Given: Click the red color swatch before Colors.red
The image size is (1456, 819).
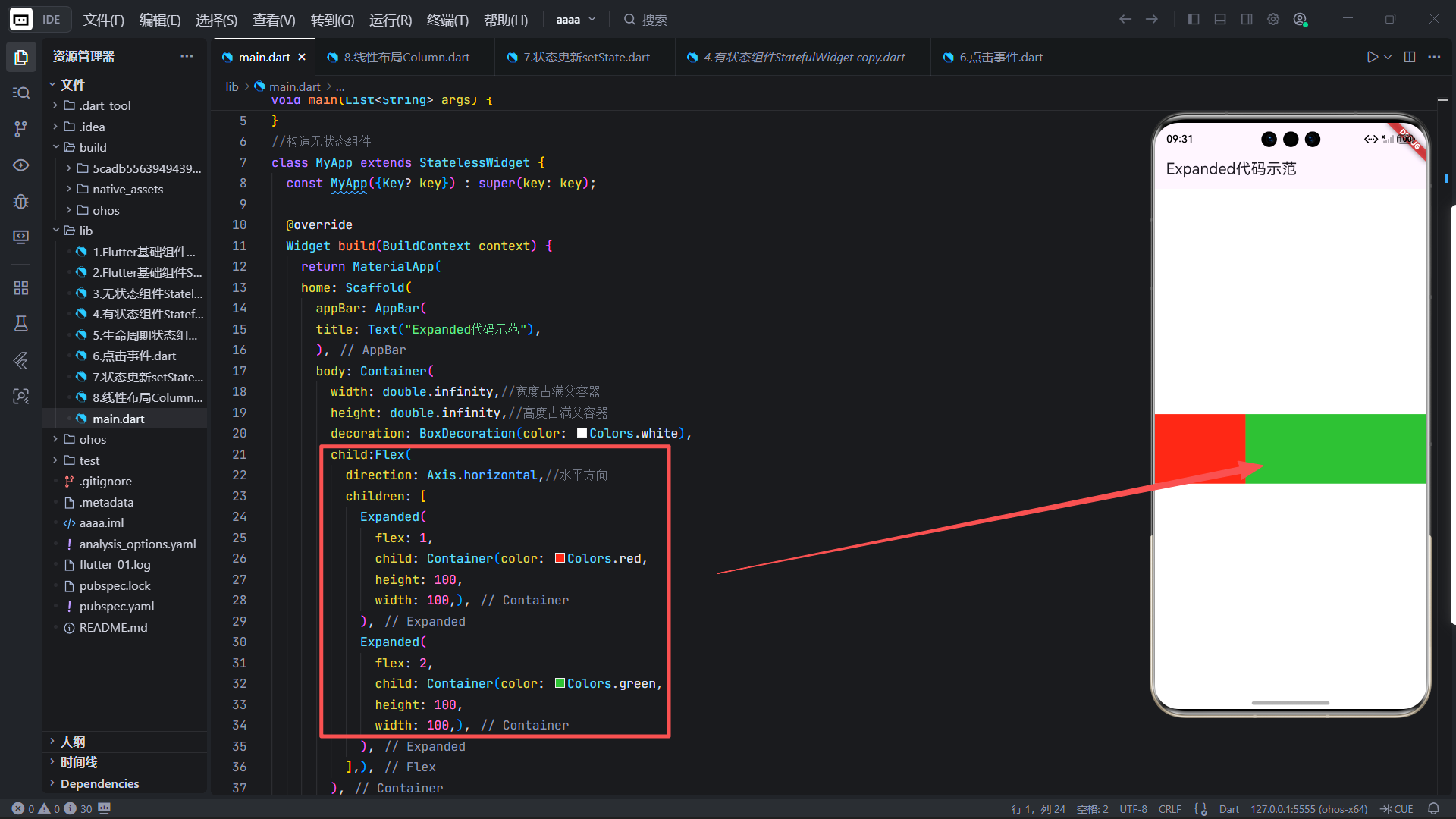Looking at the screenshot, I should tap(560, 558).
